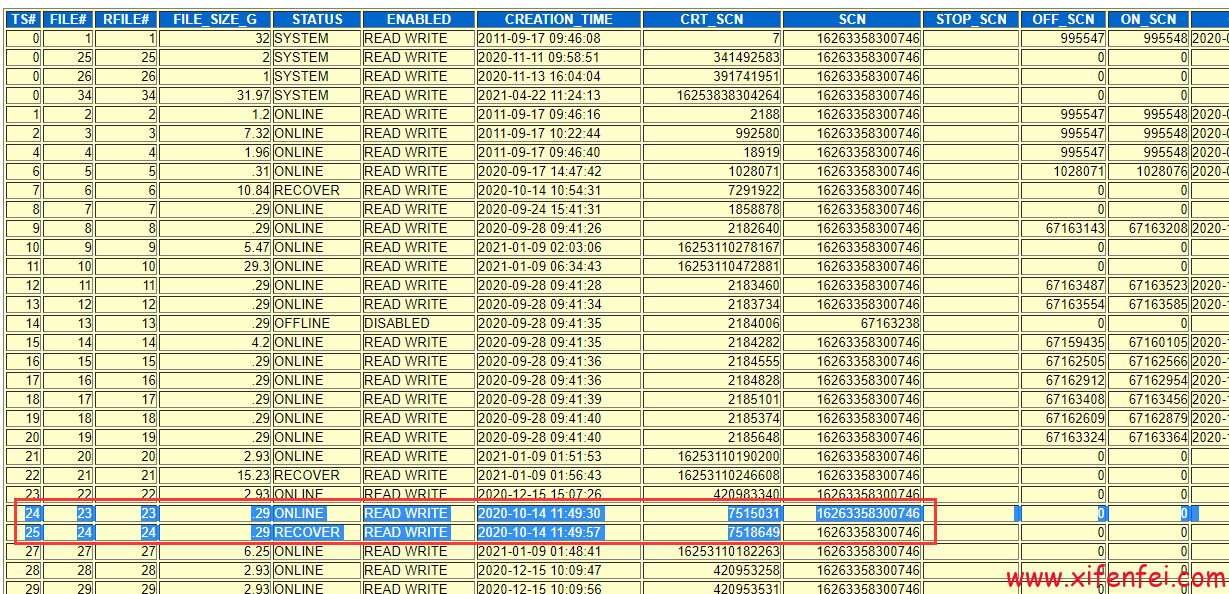Select highlighted CRT_SCN value 7518649
1229x594 pixels.
click(x=753, y=532)
